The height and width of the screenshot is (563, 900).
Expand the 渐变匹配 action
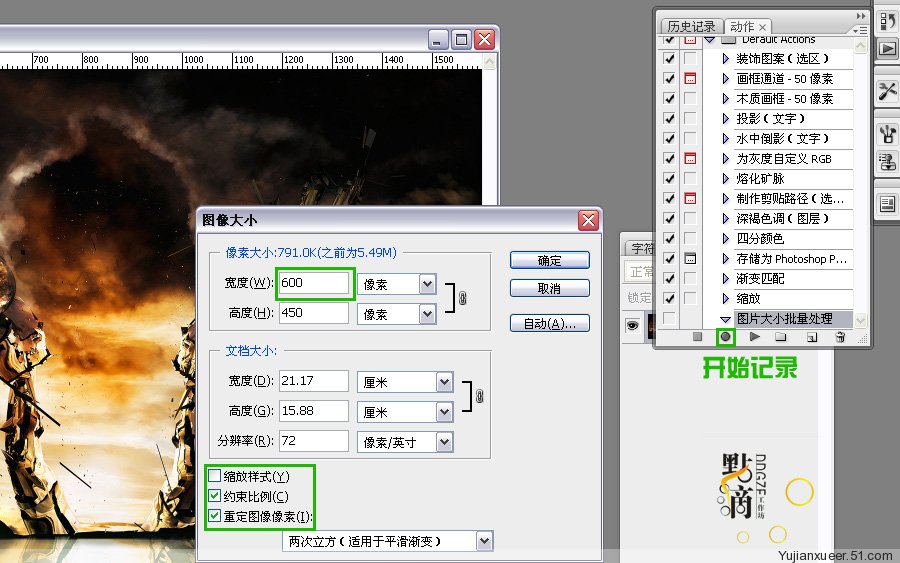pyautogui.click(x=726, y=278)
